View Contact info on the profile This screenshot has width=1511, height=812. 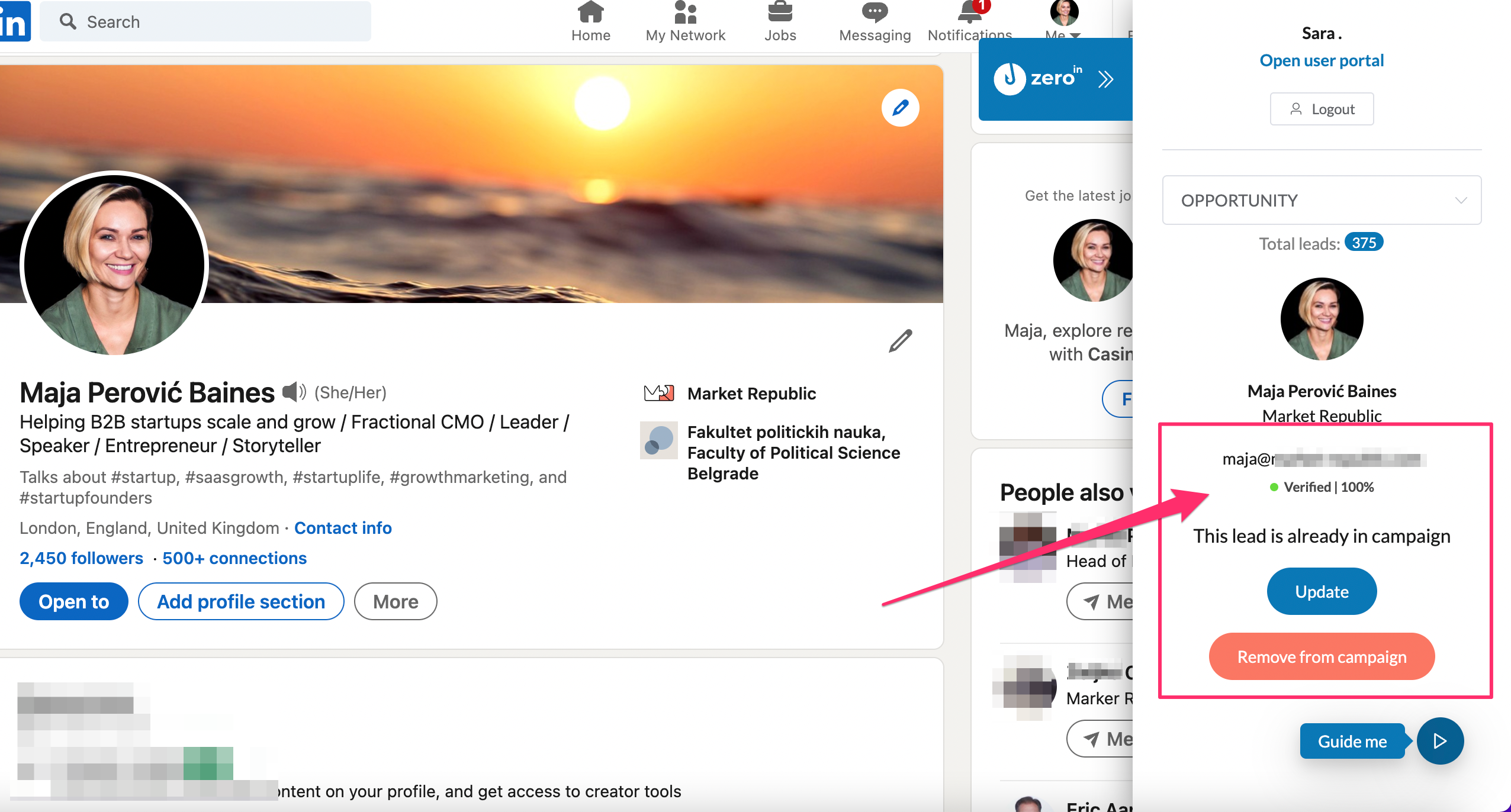(343, 527)
